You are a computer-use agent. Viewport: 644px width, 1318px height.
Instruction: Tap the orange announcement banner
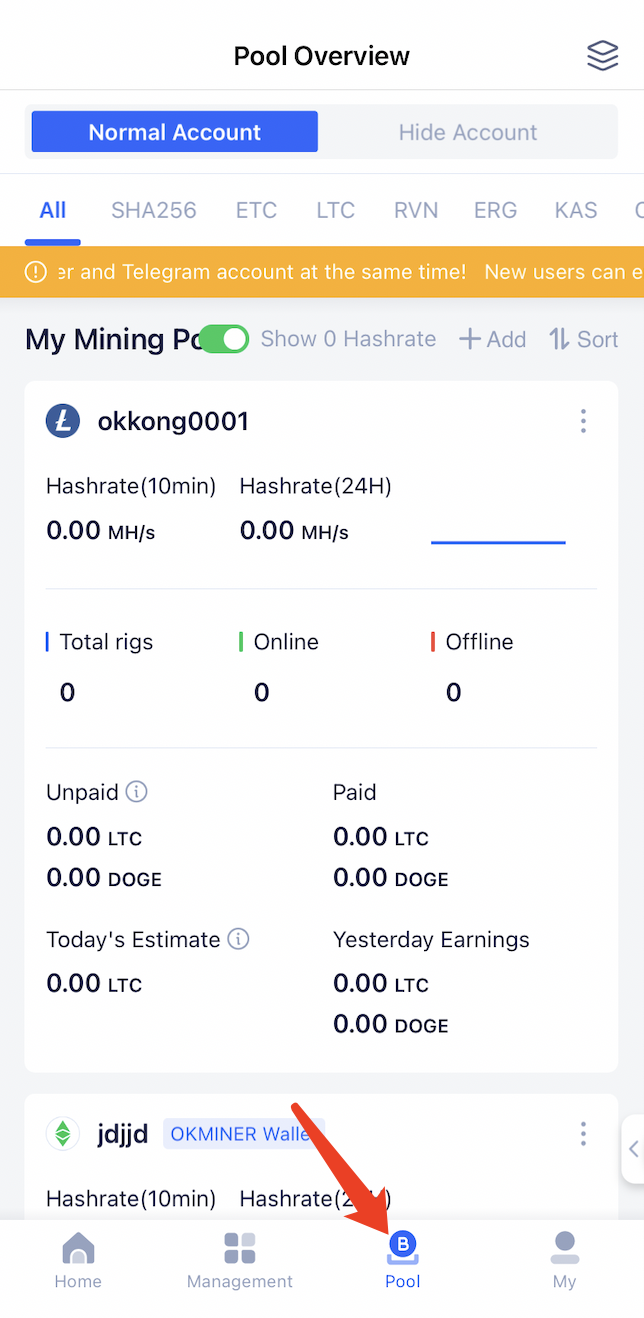point(322,272)
